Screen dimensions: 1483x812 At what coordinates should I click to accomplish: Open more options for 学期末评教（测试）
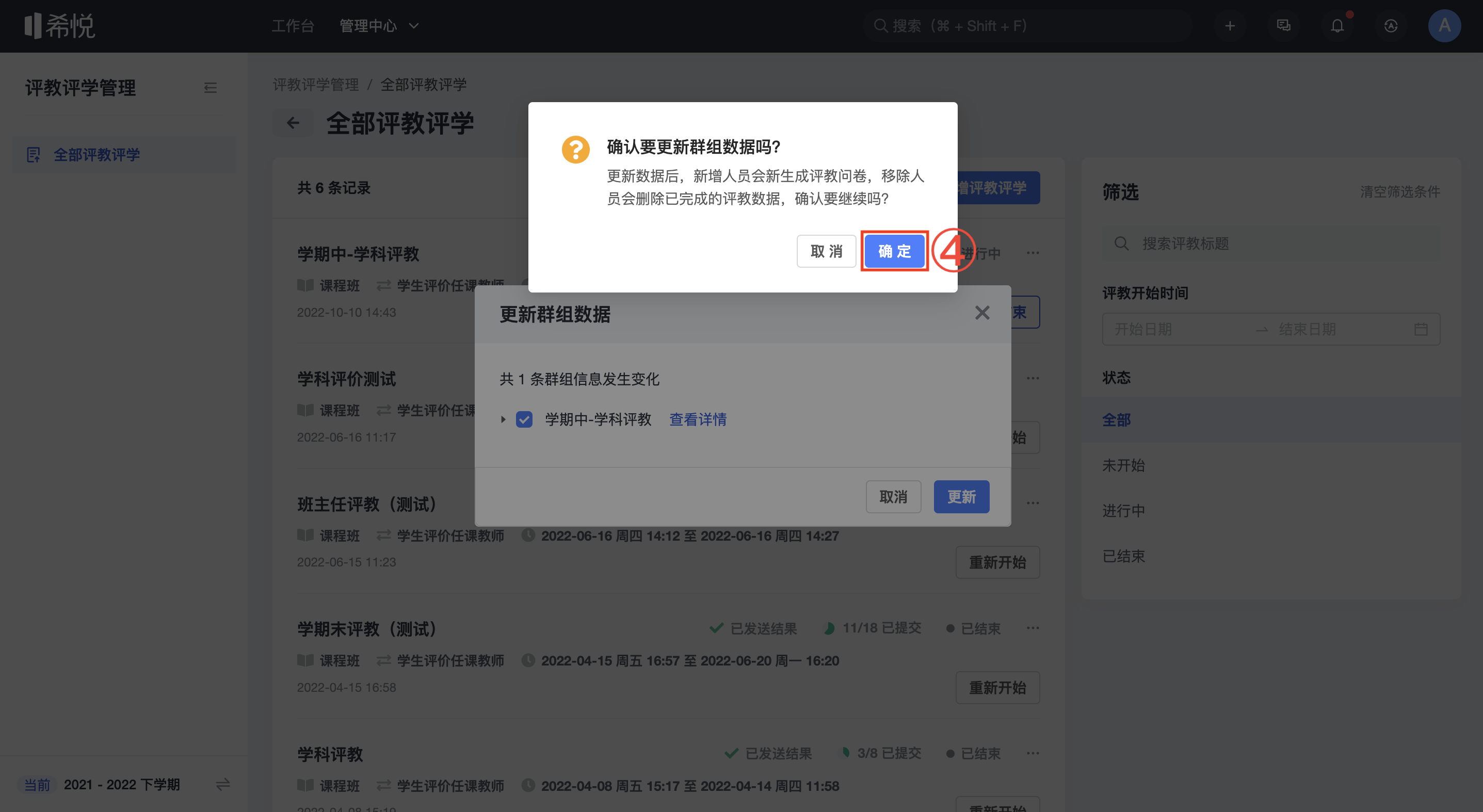tap(1033, 628)
